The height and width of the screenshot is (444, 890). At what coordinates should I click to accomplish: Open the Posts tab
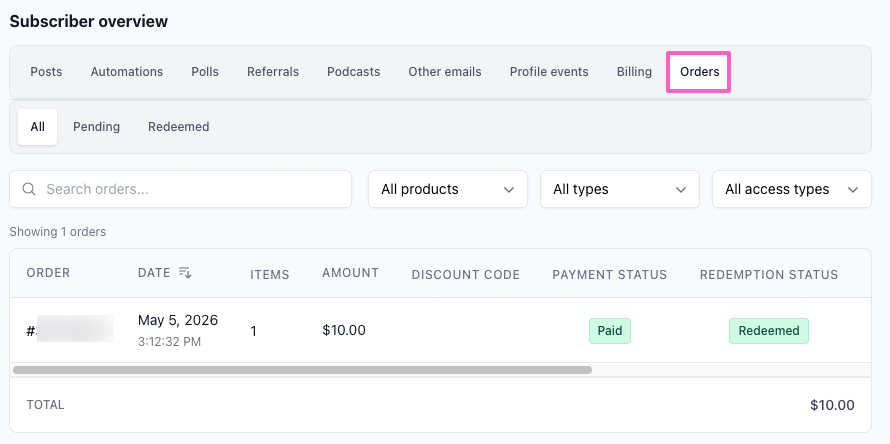[46, 72]
